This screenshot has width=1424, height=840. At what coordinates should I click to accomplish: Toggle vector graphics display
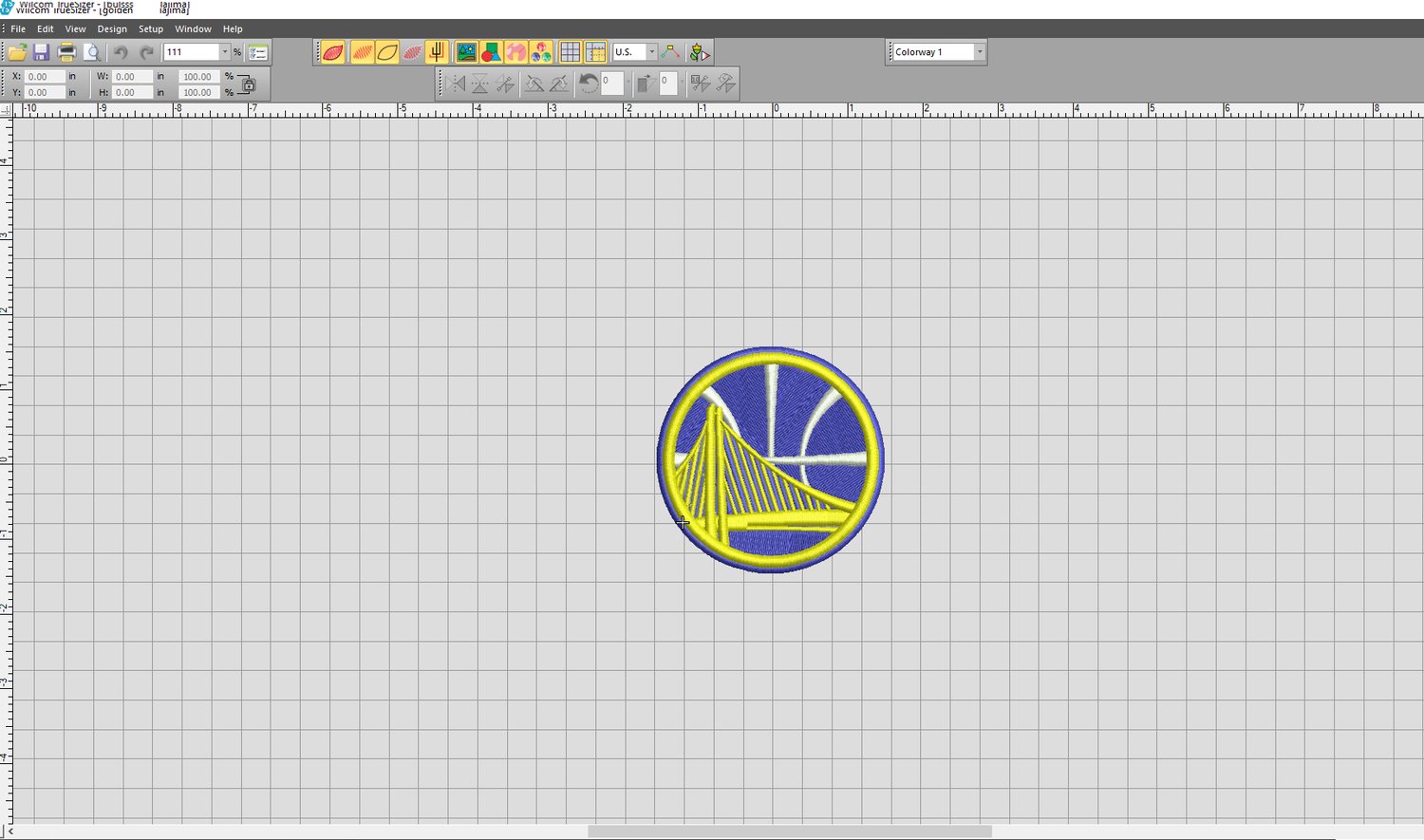click(x=491, y=52)
